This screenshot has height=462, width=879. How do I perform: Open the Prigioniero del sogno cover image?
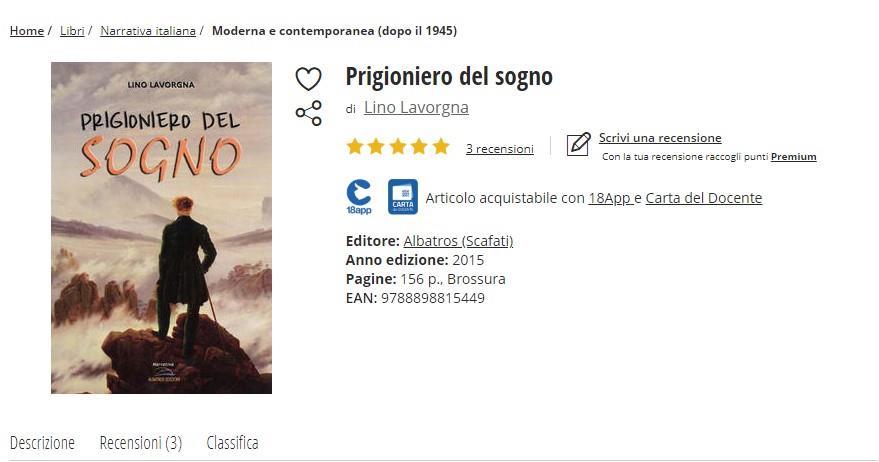click(161, 228)
